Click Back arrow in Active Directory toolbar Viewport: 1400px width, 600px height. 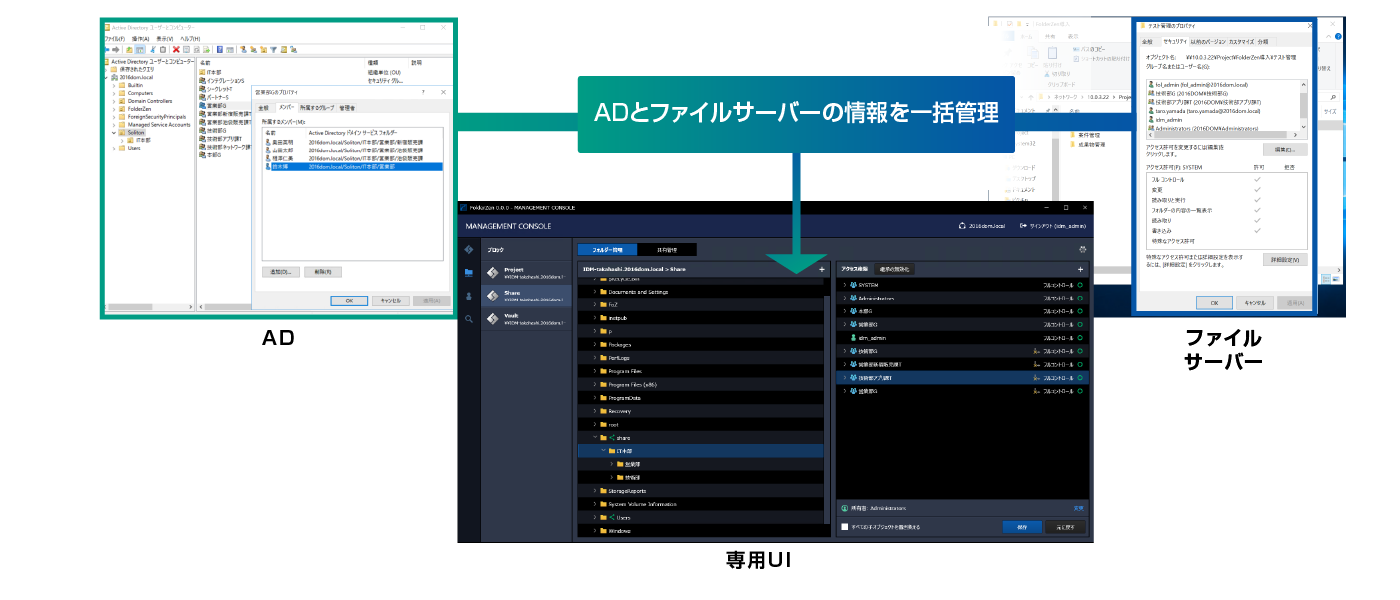[x=107, y=48]
